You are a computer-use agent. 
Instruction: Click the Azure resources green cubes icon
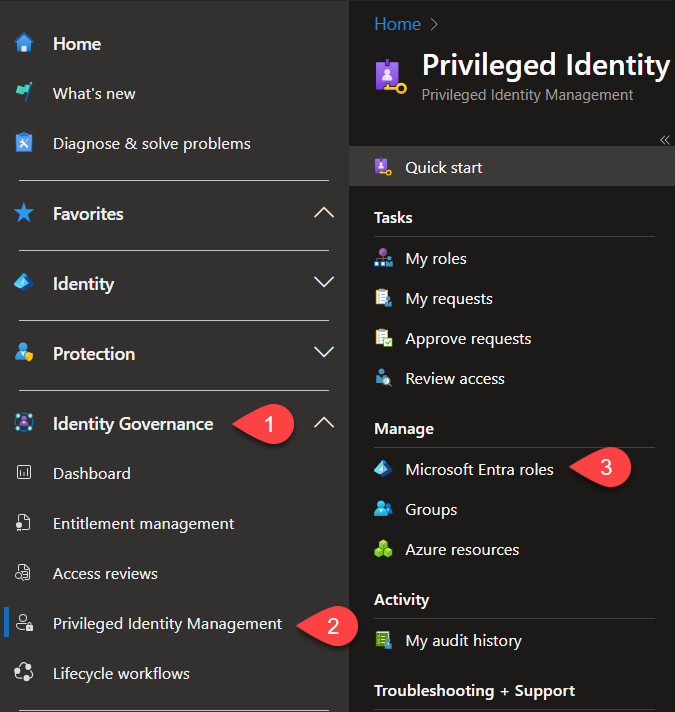pos(384,549)
